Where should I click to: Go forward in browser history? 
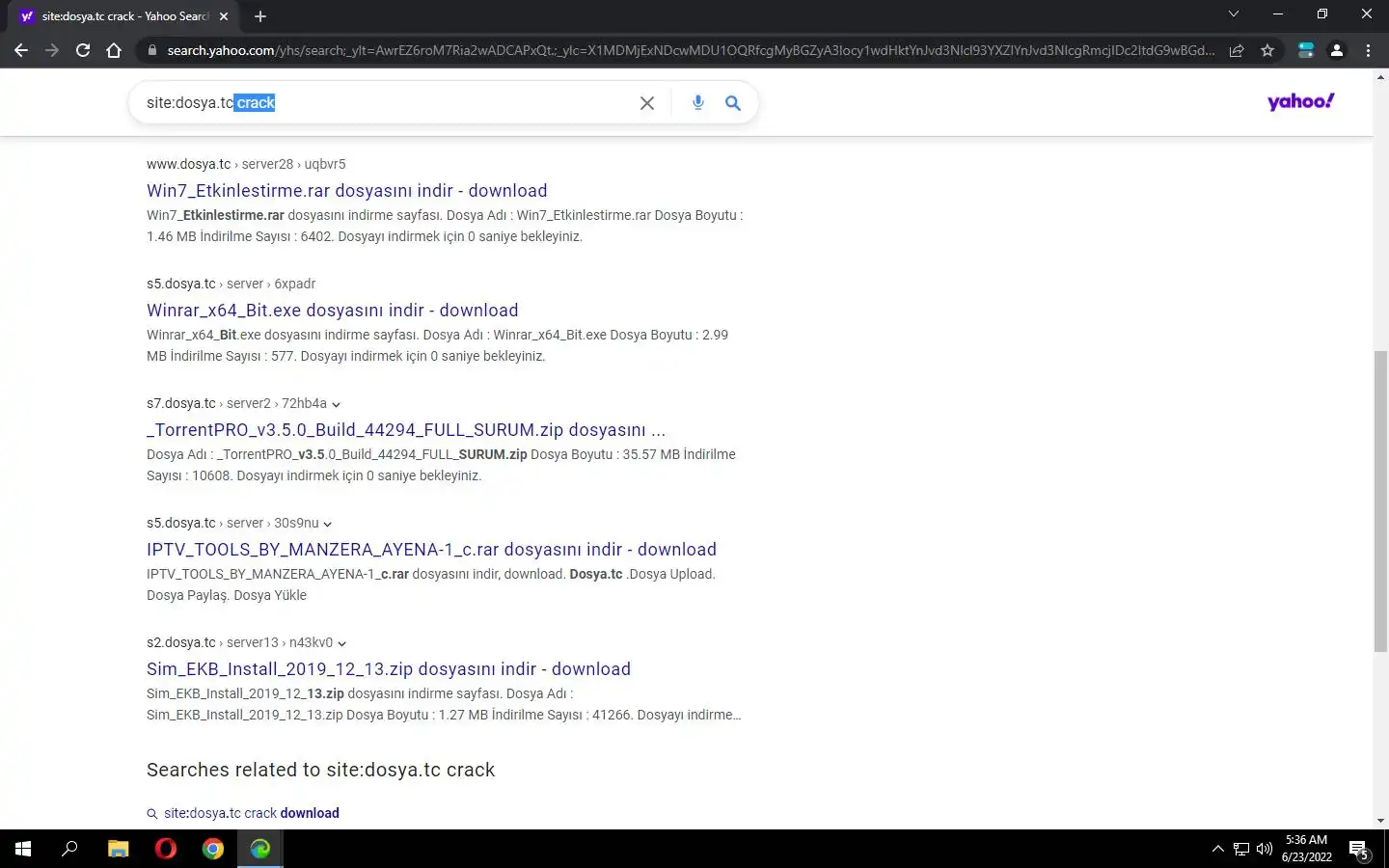point(52,50)
